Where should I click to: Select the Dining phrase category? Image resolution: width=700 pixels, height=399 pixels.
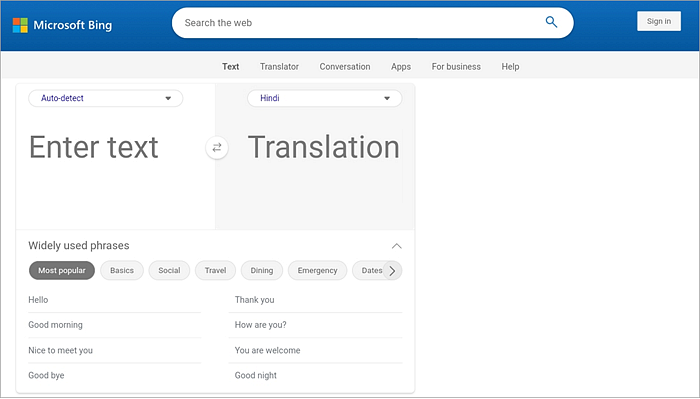tap(262, 270)
